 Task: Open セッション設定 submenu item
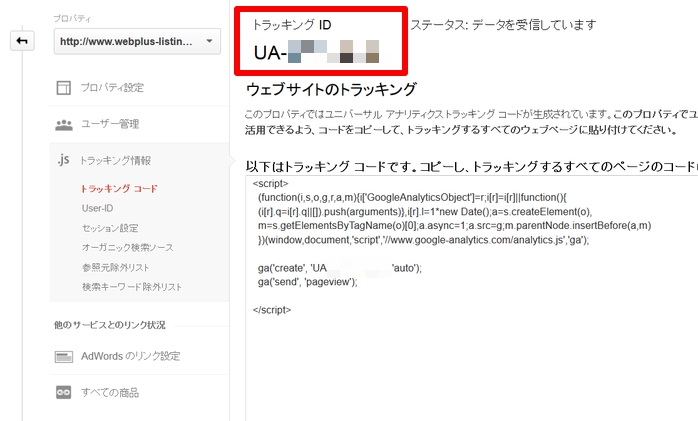click(x=110, y=228)
